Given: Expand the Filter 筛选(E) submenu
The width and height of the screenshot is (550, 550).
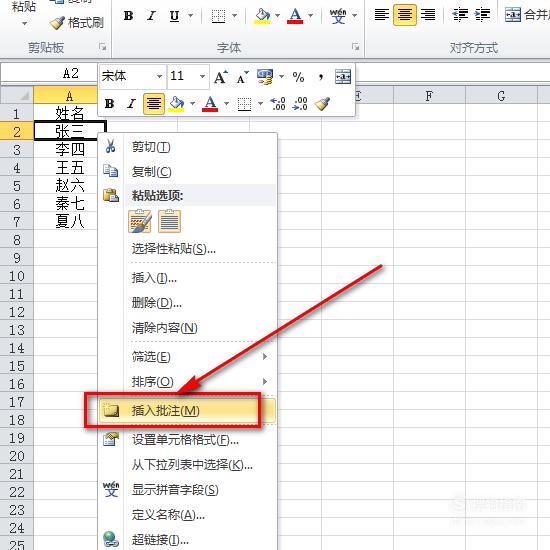Looking at the screenshot, I should (x=188, y=357).
